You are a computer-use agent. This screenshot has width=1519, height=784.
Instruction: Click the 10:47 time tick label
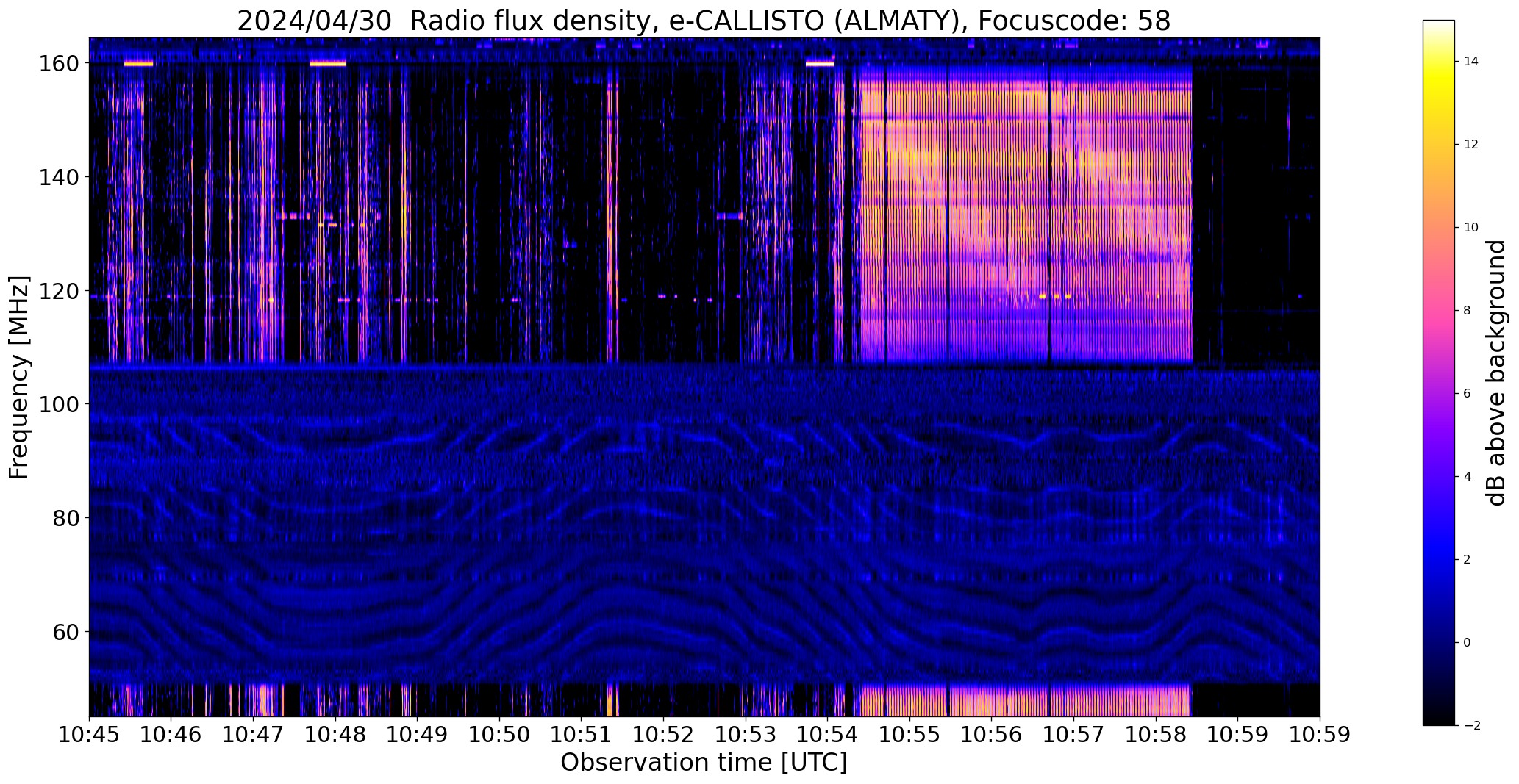click(253, 734)
